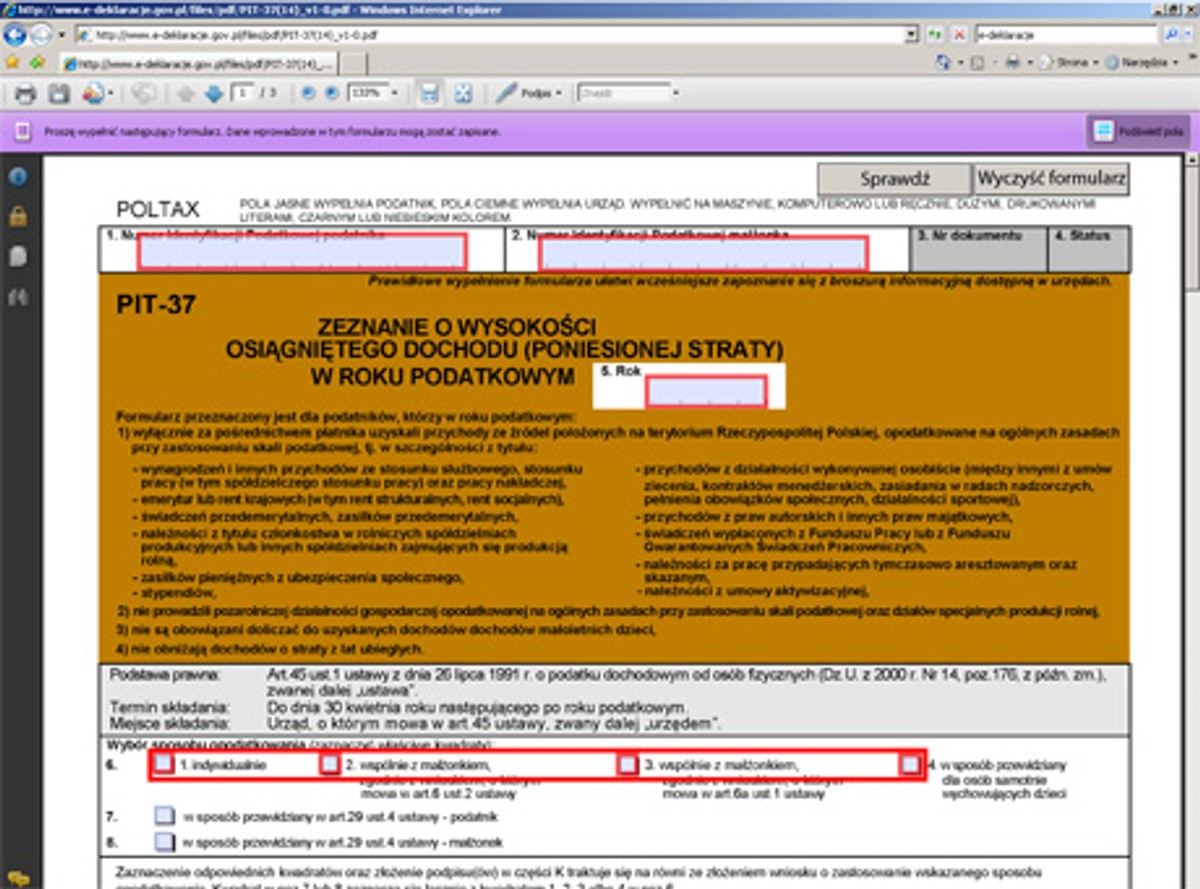Check box 4 for single parents option
This screenshot has height=889, width=1200.
[x=910, y=764]
